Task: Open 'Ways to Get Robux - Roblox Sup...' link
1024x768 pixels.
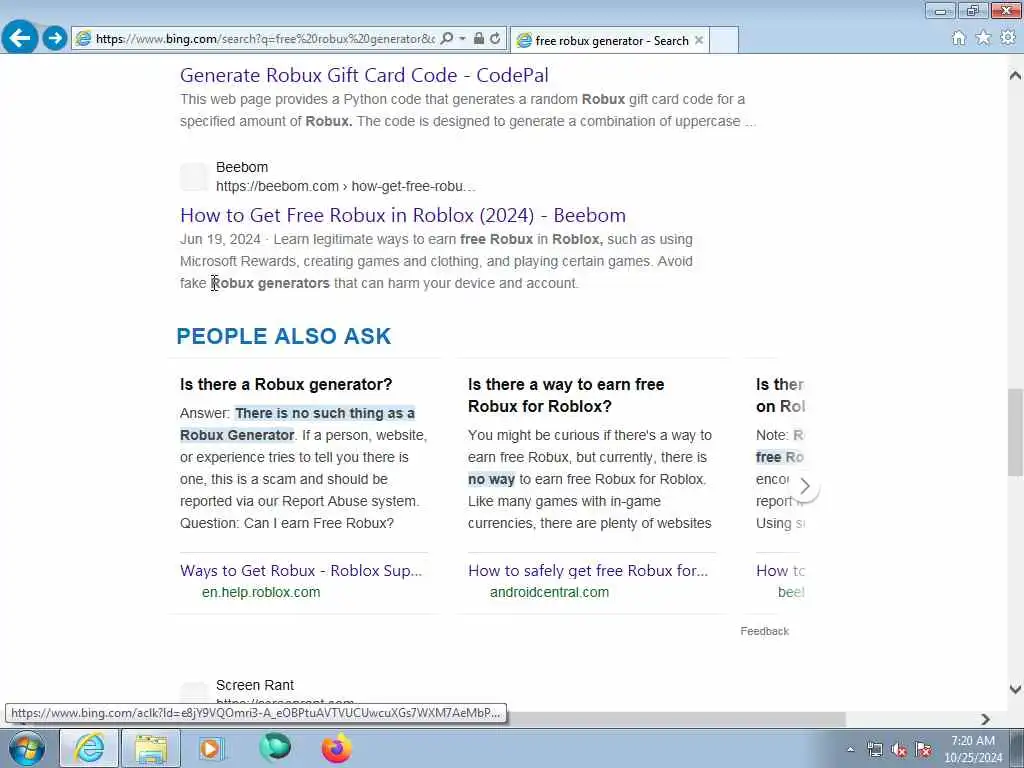Action: point(301,570)
